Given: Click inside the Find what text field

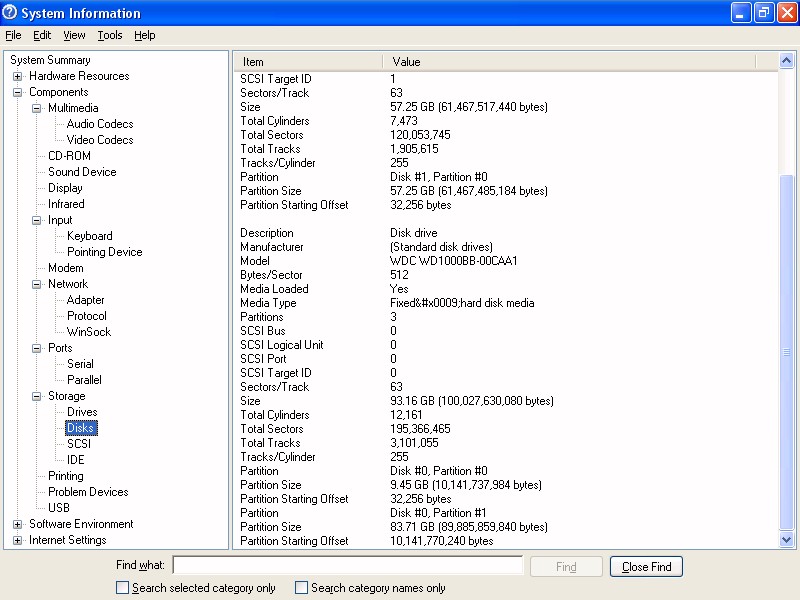Looking at the screenshot, I should tap(347, 566).
